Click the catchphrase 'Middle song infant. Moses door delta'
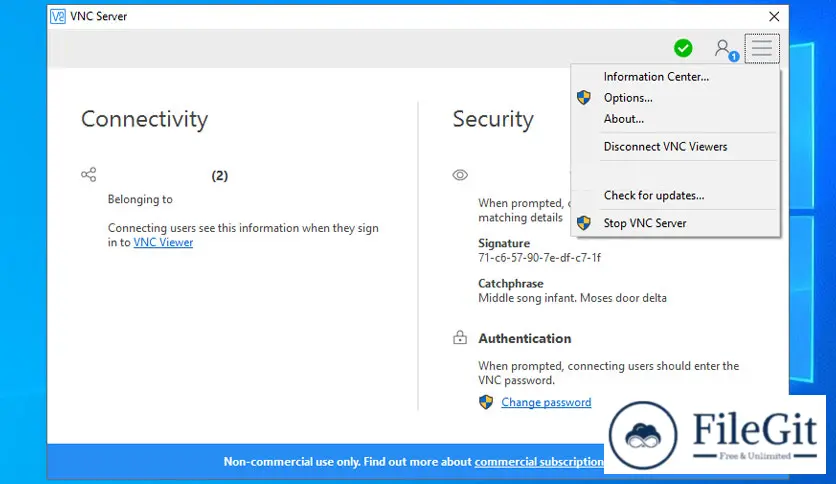This screenshot has height=484, width=836. coord(572,298)
